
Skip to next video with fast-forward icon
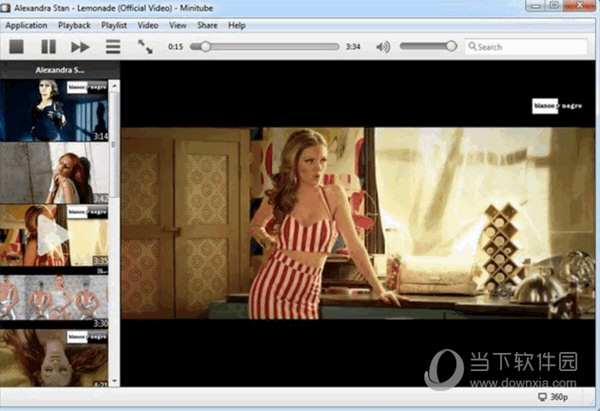pyautogui.click(x=80, y=47)
